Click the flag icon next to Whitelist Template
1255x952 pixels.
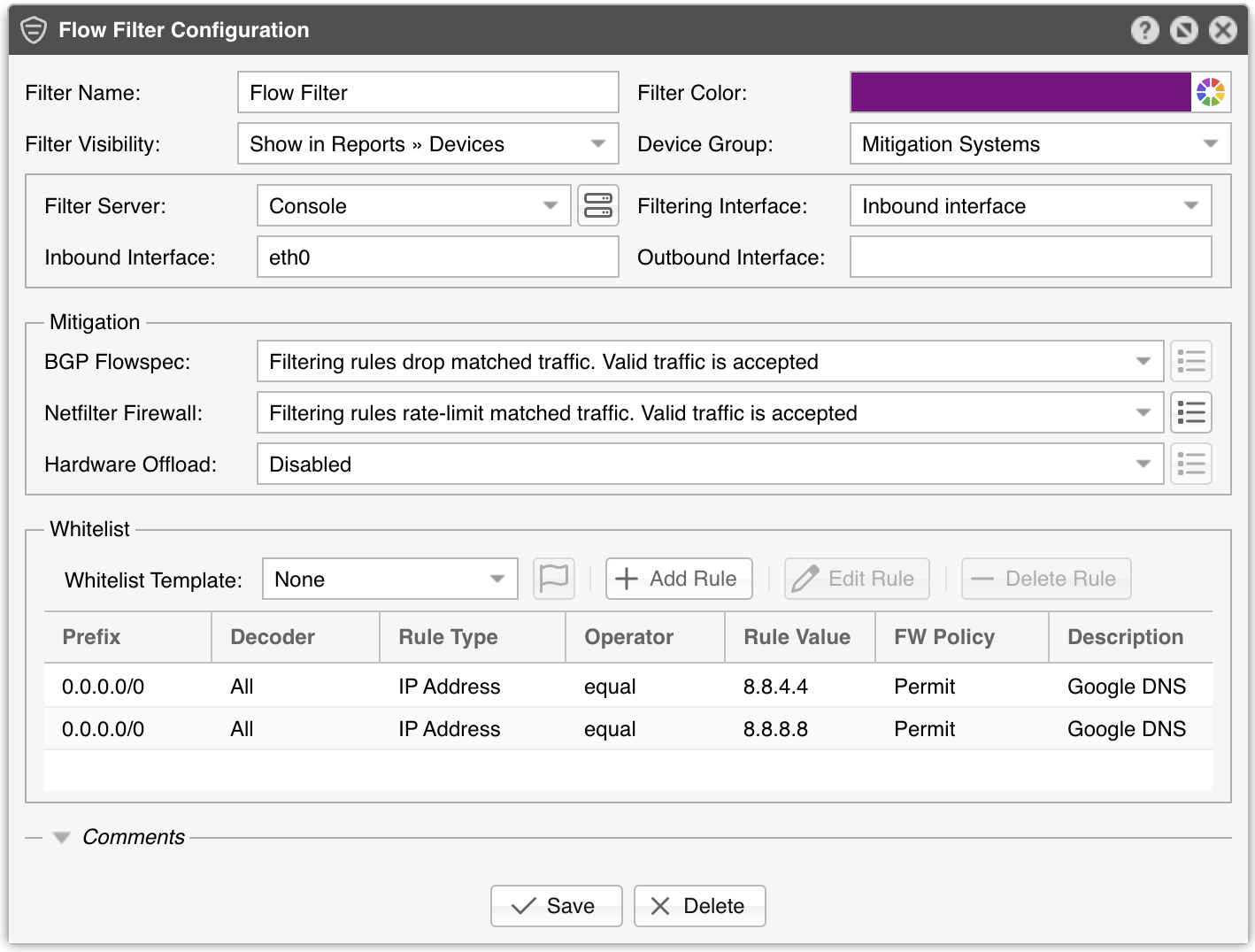(x=554, y=579)
